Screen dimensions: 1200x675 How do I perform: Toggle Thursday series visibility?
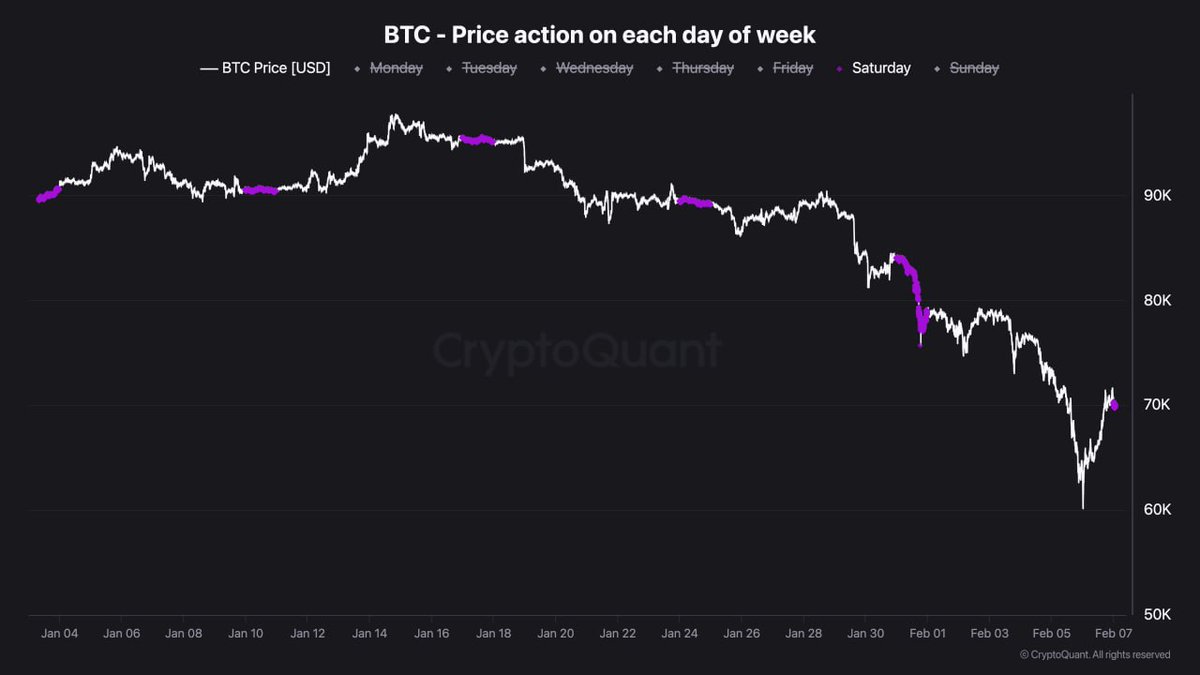click(702, 68)
